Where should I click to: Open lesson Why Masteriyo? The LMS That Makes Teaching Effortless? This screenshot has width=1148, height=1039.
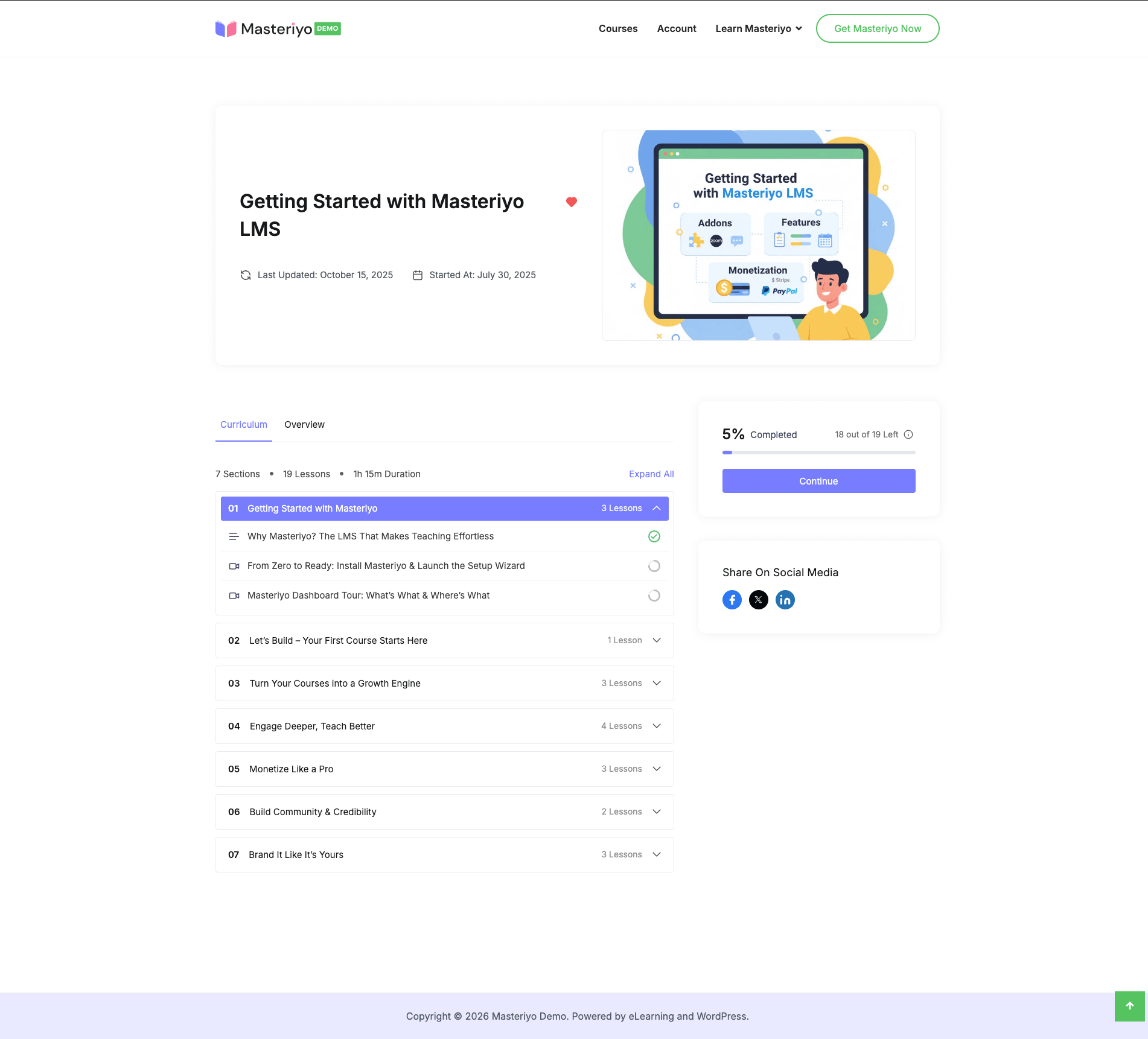tap(371, 536)
